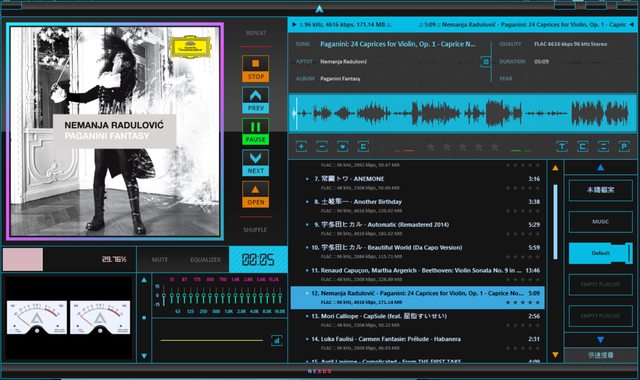Click the left VU meter
The width and height of the screenshot is (640, 380).
[x=37, y=318]
